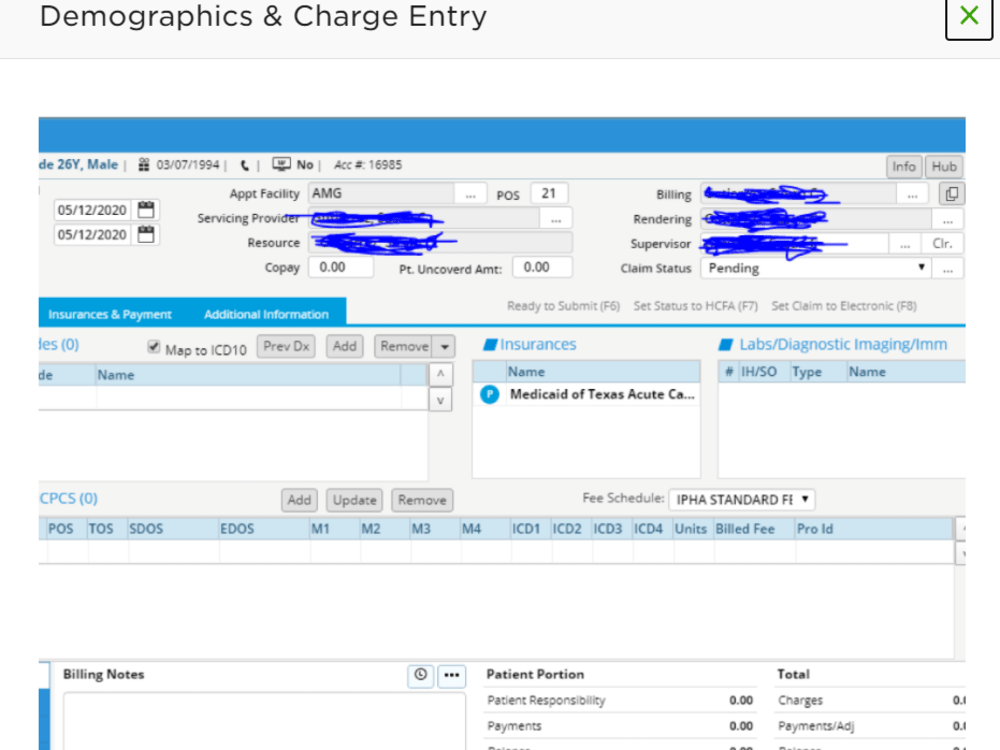Screen dimensions: 1000x750
Task: Click the POS field showing 21
Action: [549, 193]
